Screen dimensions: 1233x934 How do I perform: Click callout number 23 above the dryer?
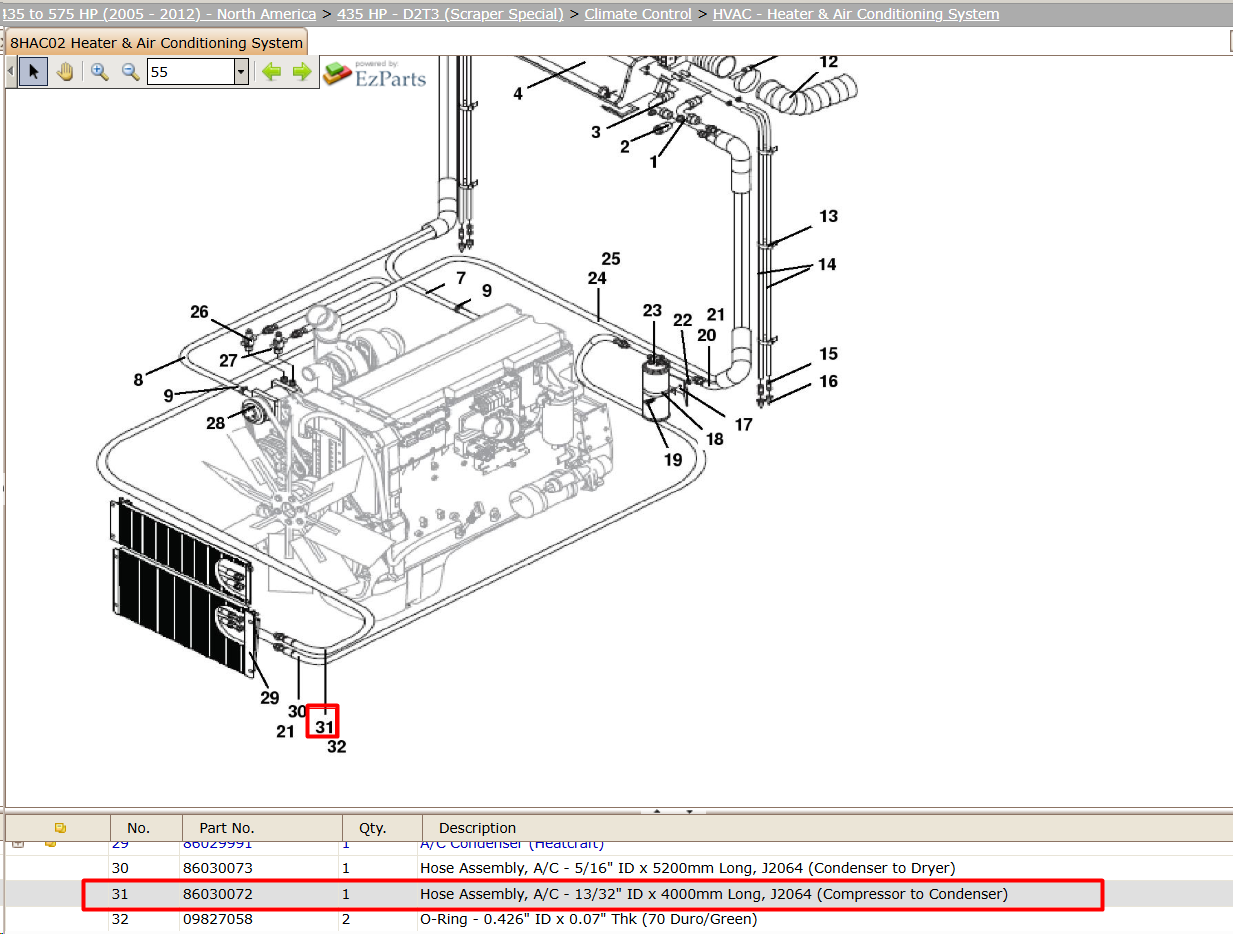pos(652,311)
